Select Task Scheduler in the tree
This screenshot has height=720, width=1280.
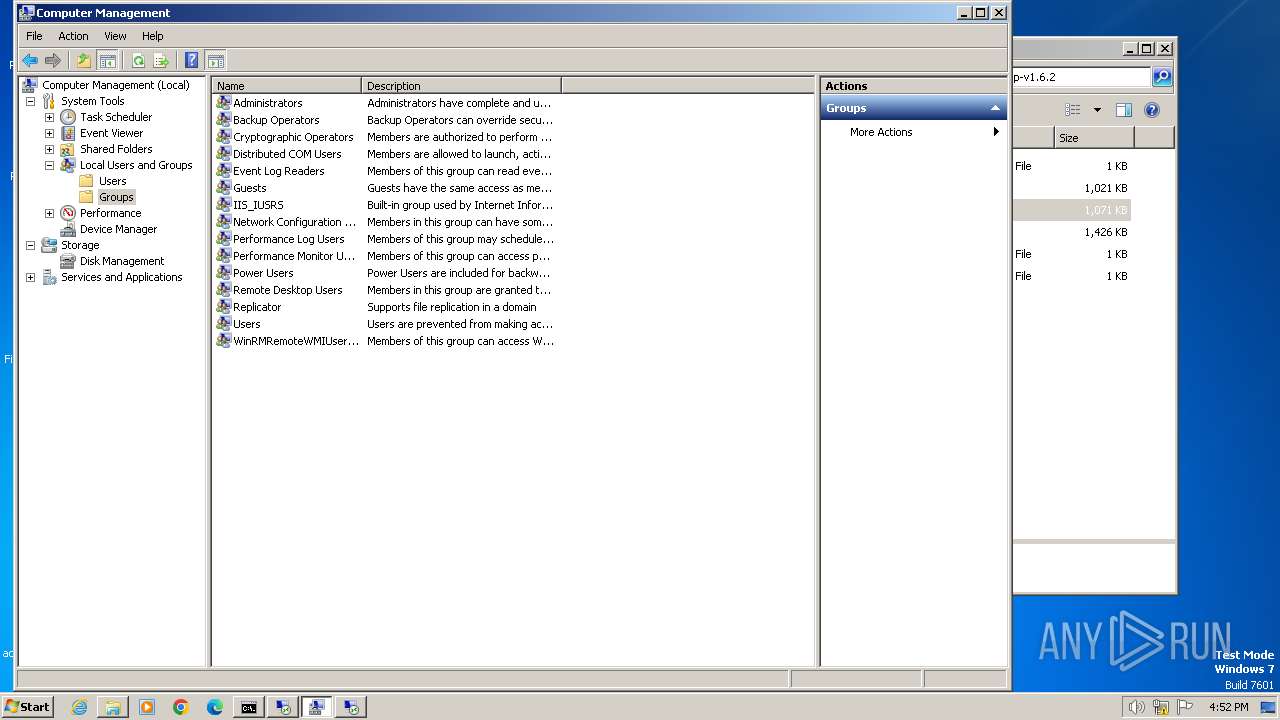116,117
